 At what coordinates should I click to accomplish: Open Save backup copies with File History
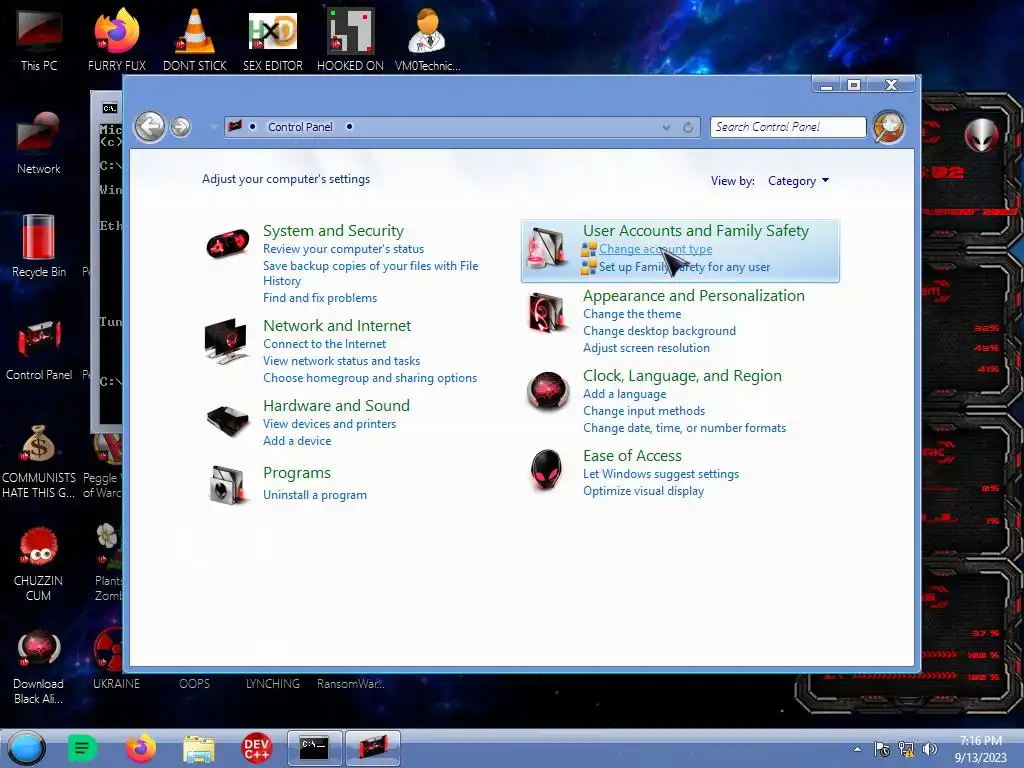coord(370,273)
